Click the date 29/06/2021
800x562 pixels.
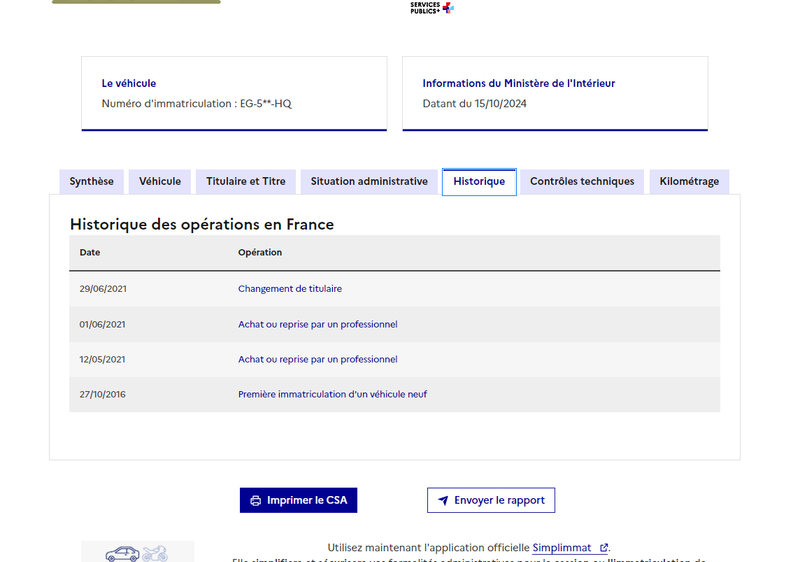coord(103,289)
